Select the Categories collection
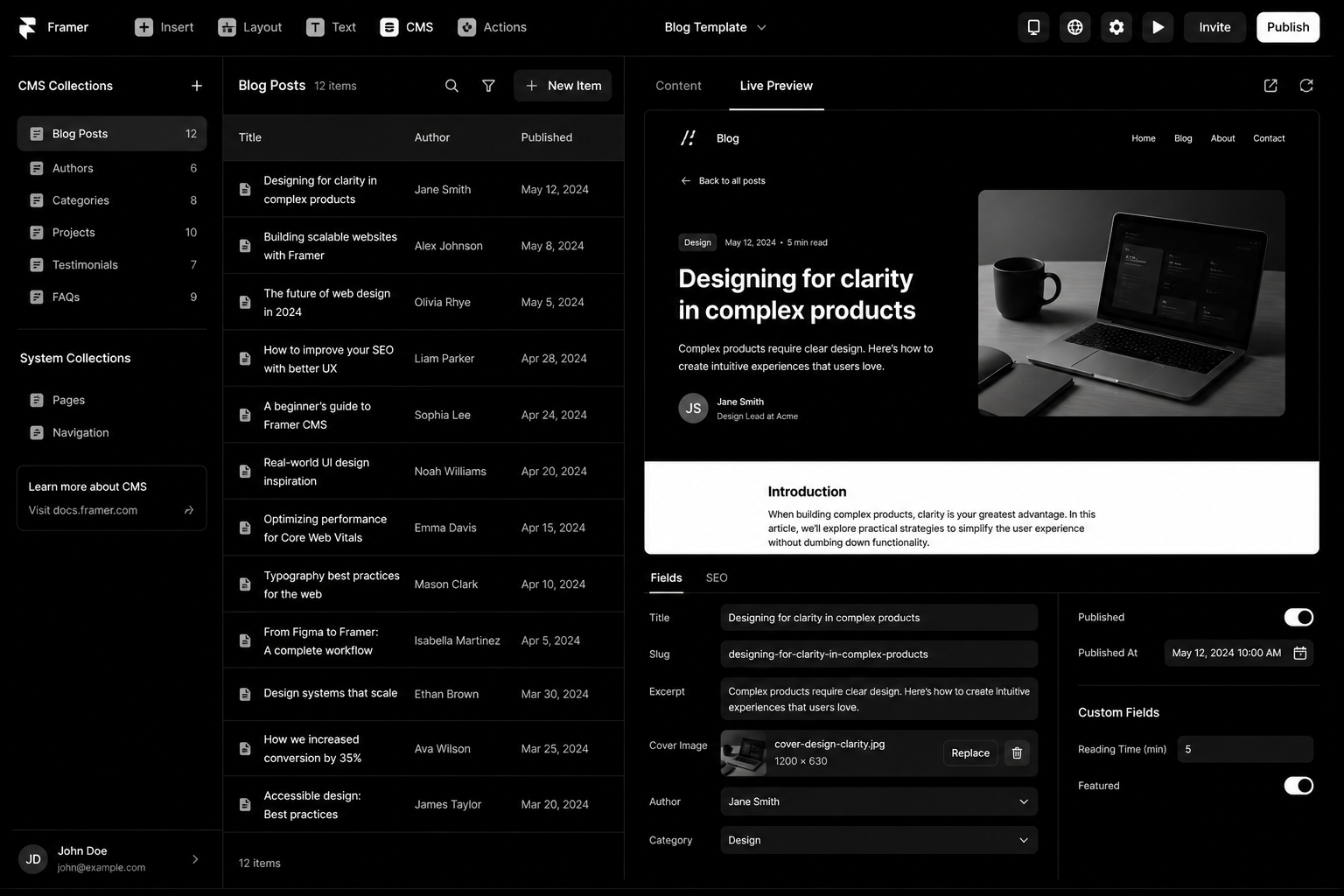The image size is (1344, 896). tap(112, 200)
